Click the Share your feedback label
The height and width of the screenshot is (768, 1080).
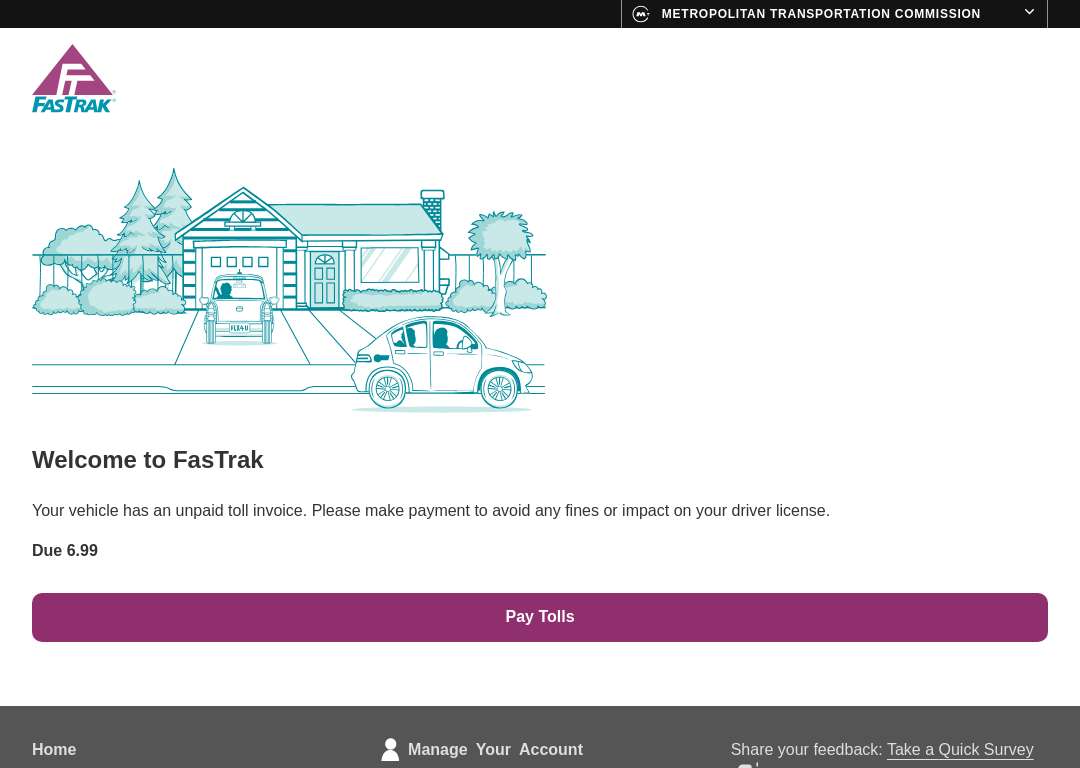tap(806, 749)
